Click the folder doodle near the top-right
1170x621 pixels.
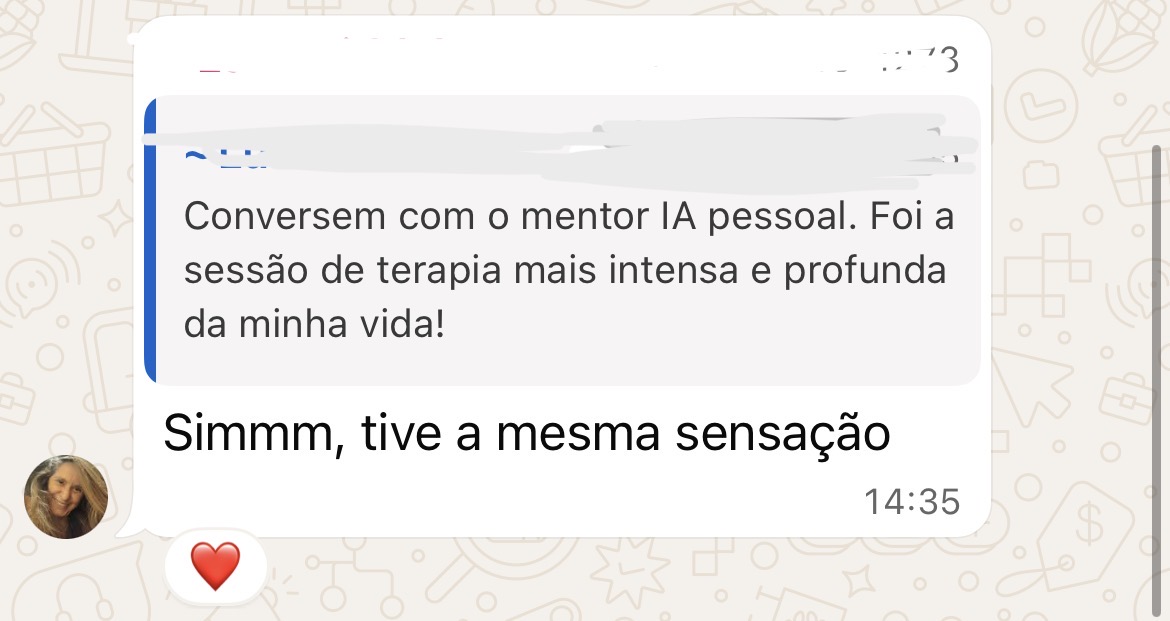pyautogui.click(x=1040, y=175)
